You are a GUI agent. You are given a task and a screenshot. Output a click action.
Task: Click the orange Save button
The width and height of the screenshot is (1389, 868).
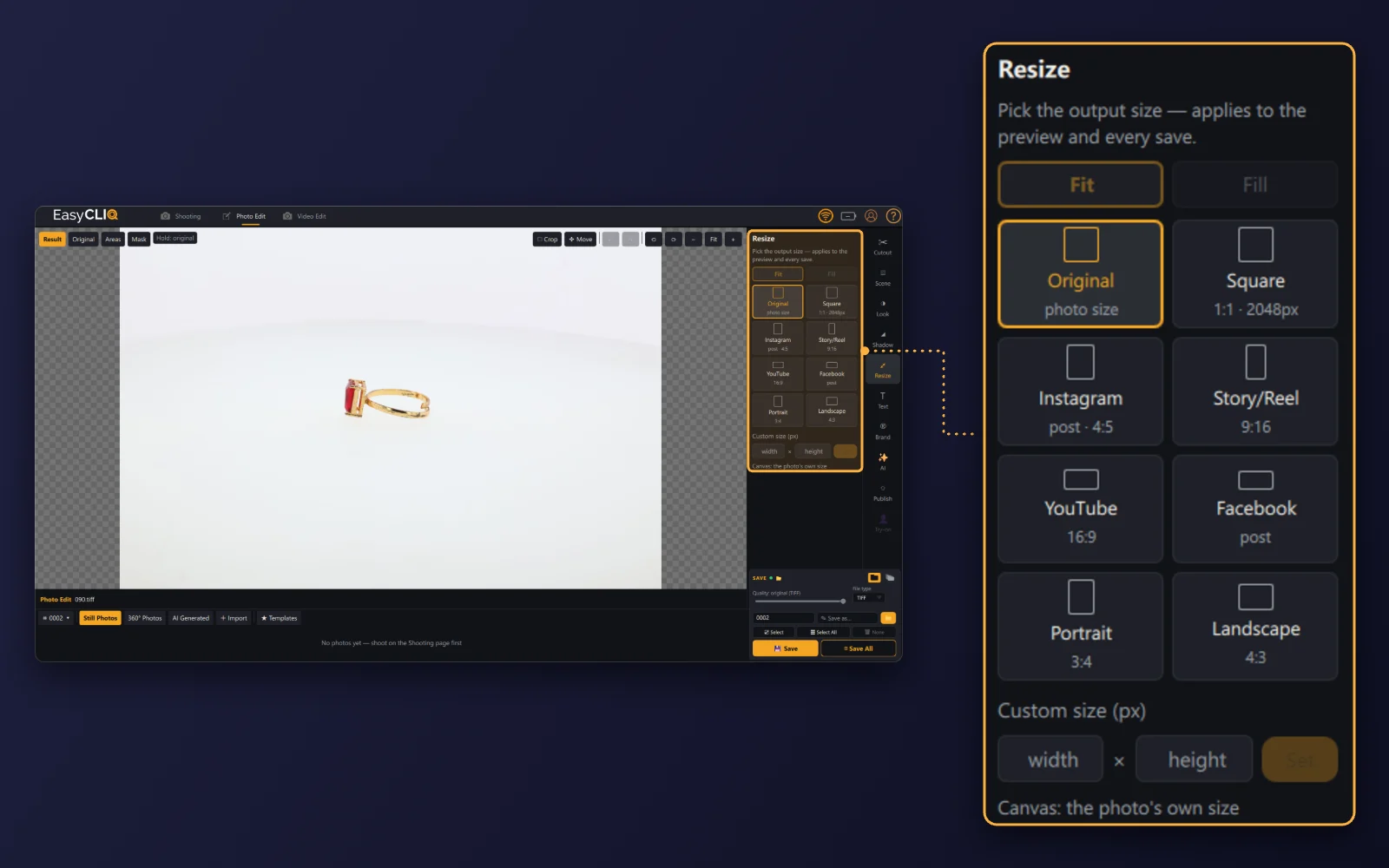click(x=785, y=648)
